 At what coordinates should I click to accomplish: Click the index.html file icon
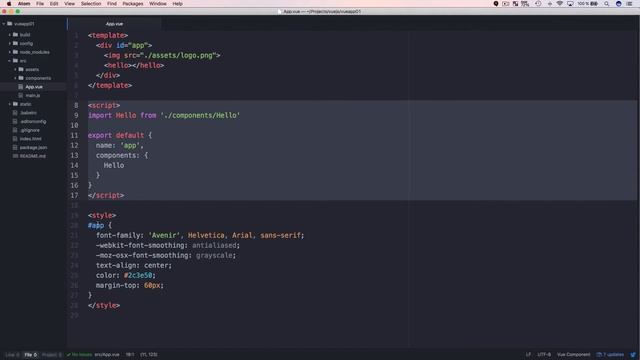pos(15,139)
